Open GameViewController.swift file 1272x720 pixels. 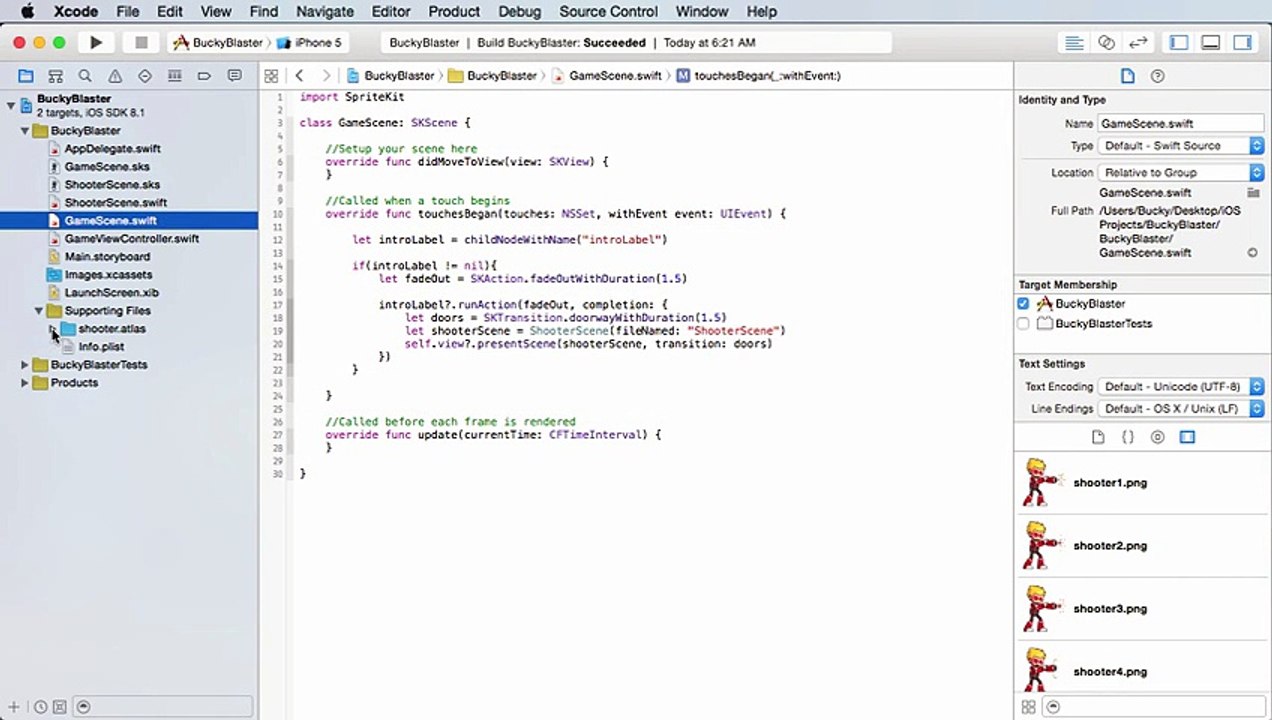132,239
